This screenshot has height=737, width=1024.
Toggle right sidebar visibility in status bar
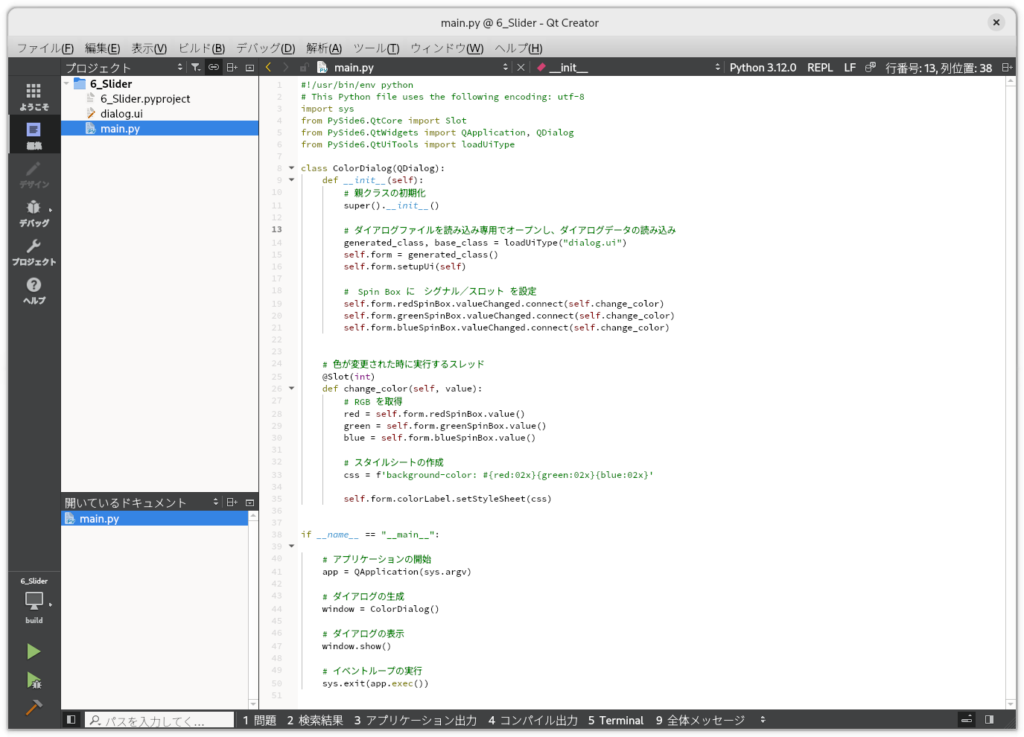tap(989, 719)
